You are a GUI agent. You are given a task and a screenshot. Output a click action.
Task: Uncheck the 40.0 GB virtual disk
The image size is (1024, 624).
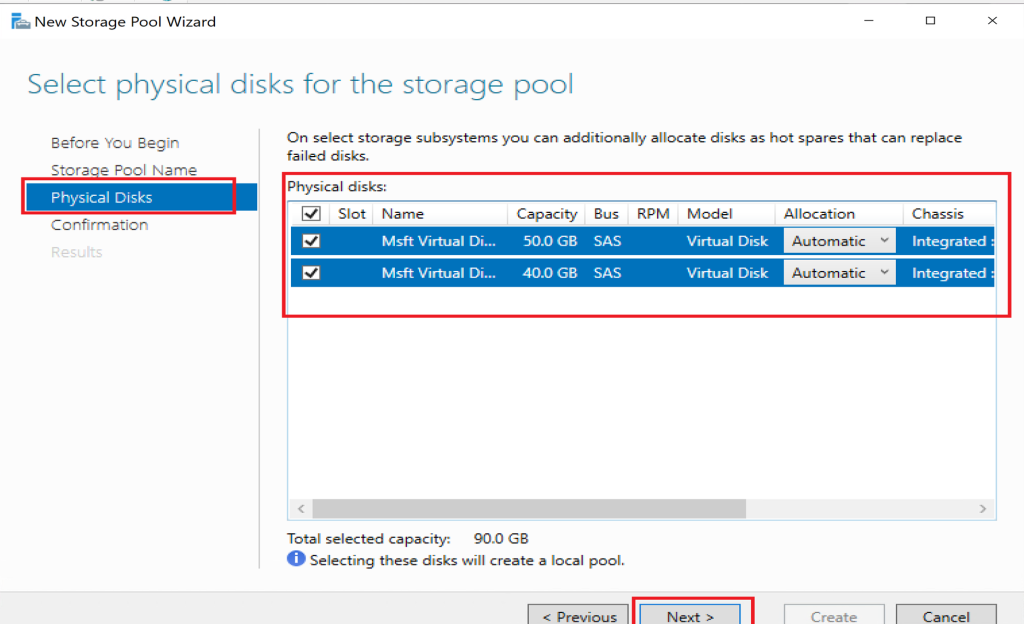(x=311, y=273)
